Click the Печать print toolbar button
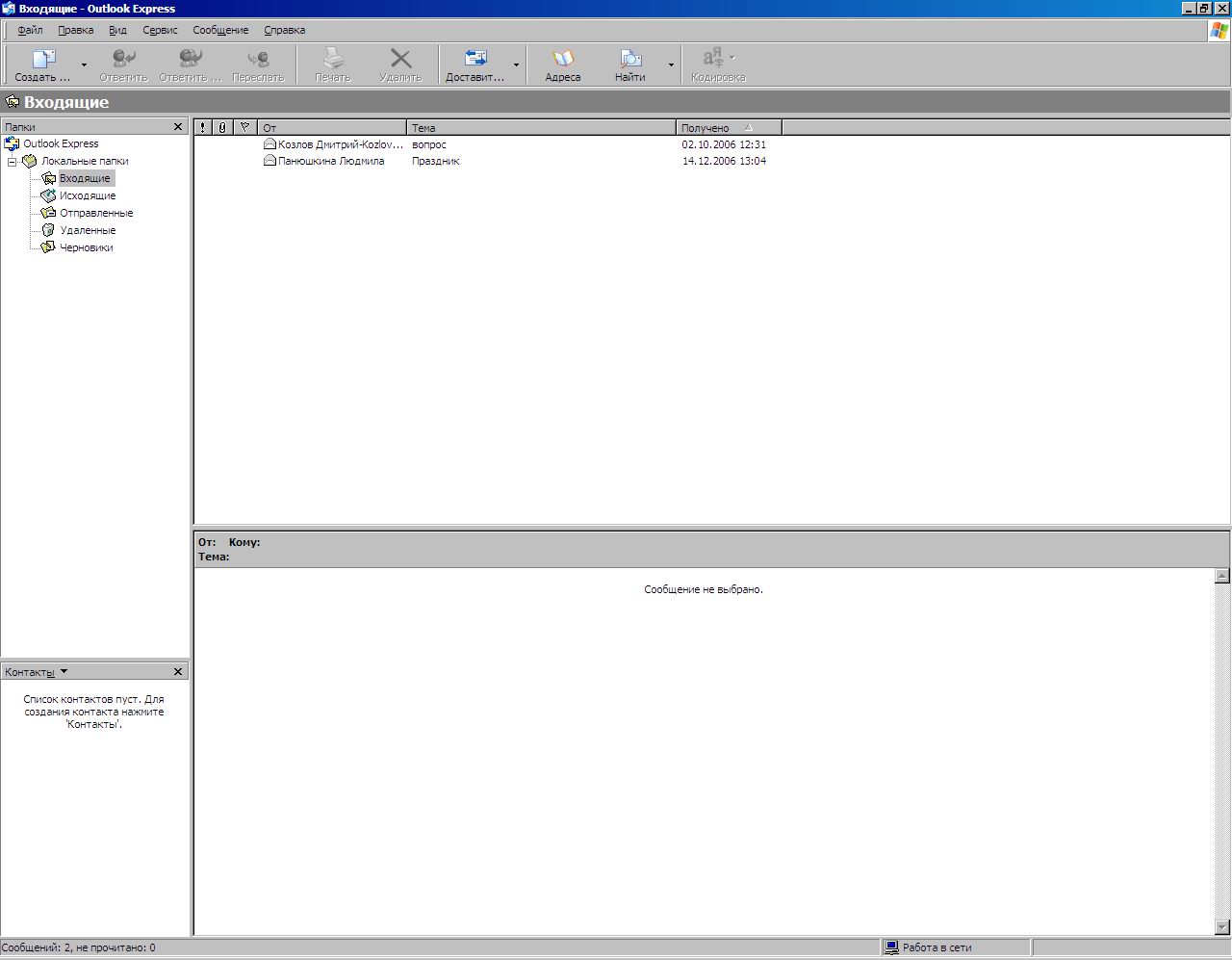1232x960 pixels. pos(333,65)
